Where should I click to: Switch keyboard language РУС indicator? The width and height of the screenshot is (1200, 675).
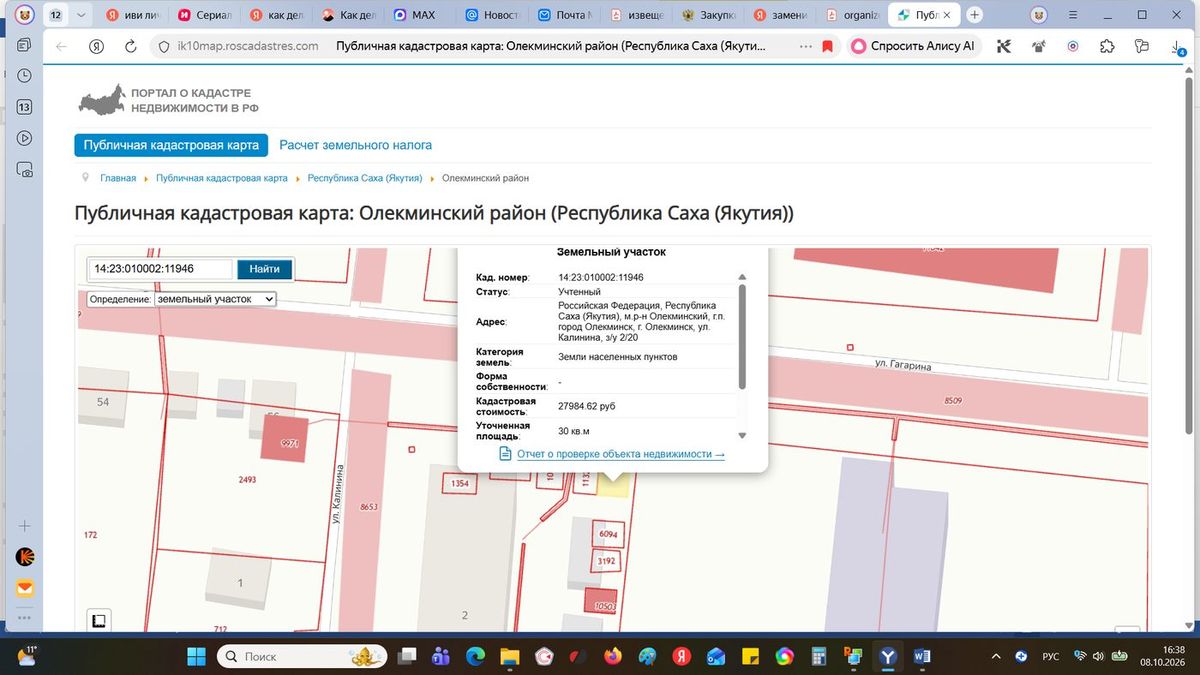click(x=1051, y=656)
